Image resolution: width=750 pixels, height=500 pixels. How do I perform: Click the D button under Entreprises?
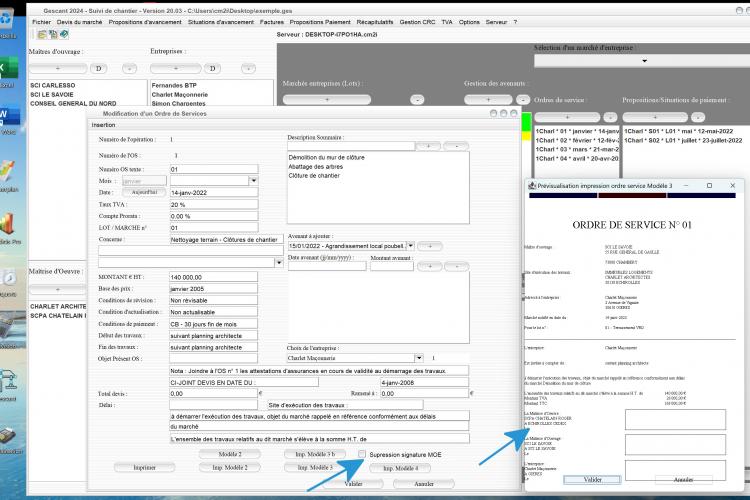[x=212, y=68]
